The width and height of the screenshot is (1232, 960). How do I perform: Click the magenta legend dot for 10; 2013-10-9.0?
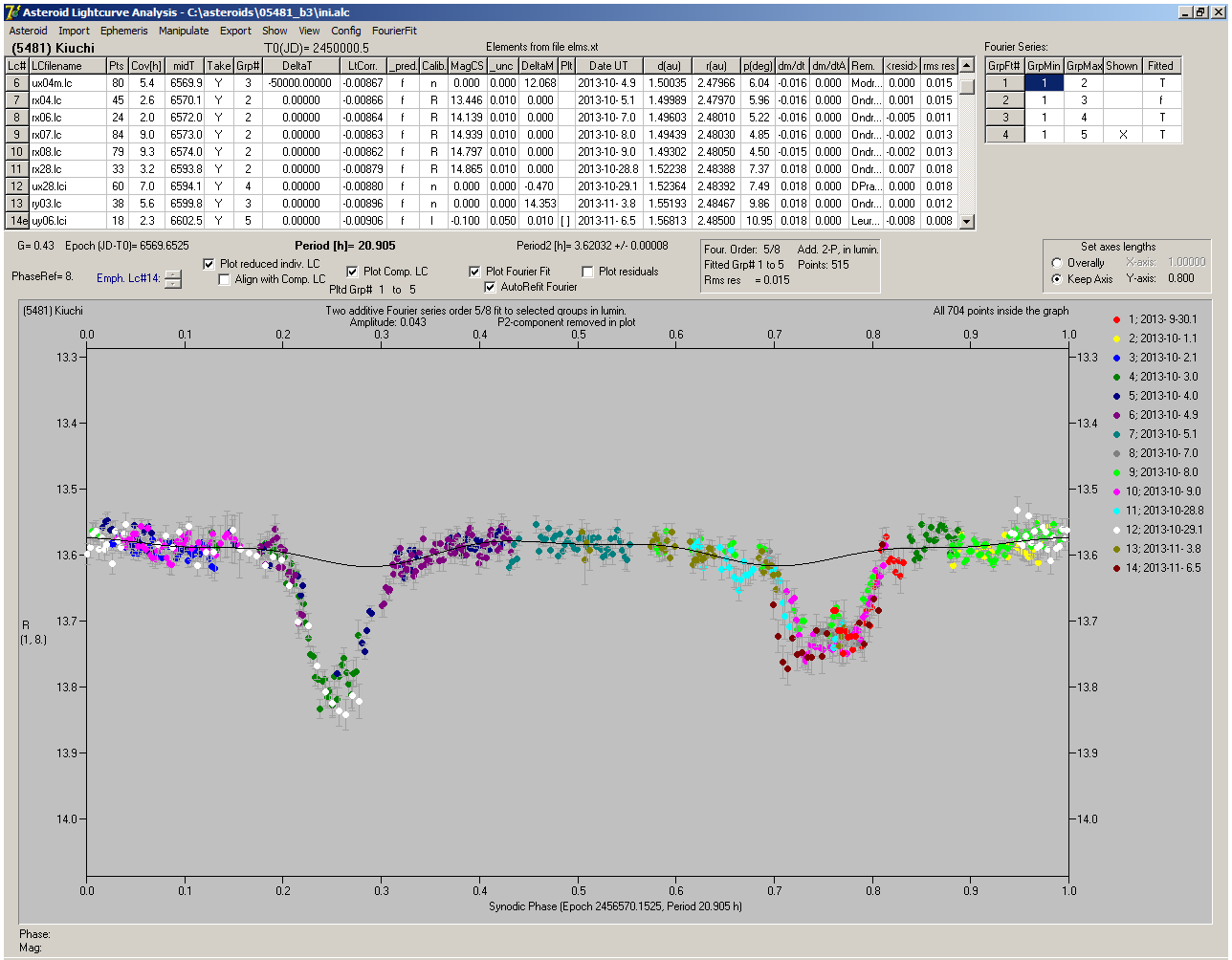pos(1116,491)
